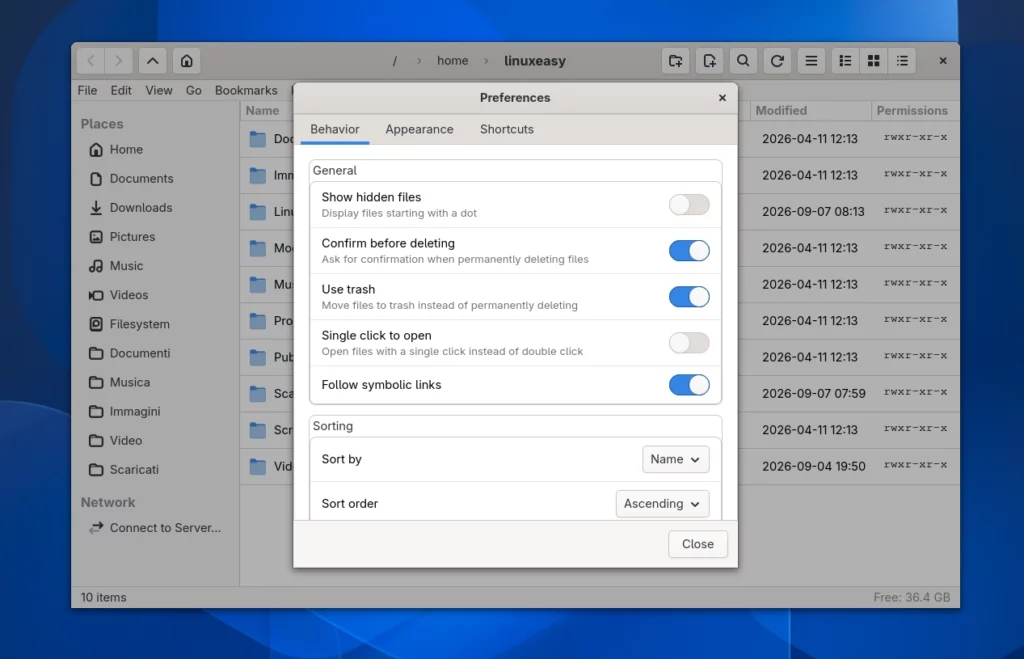Go back using the left arrow toolbar button
1024x659 pixels.
click(x=91, y=61)
